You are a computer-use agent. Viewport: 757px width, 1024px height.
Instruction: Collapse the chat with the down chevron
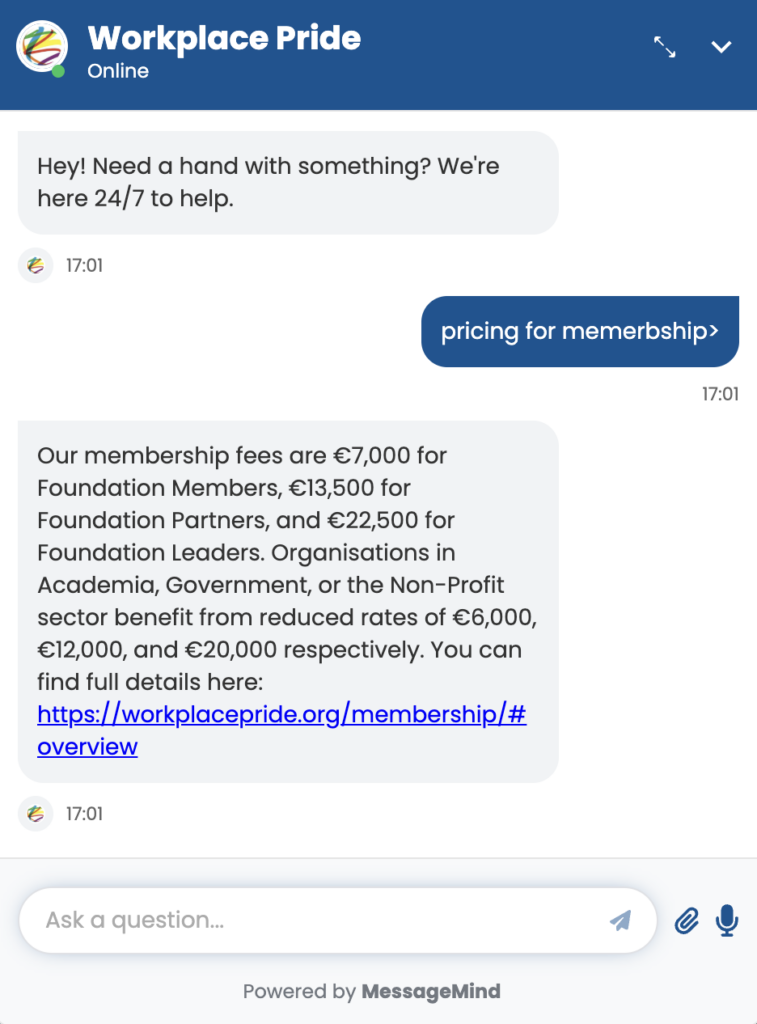(721, 47)
